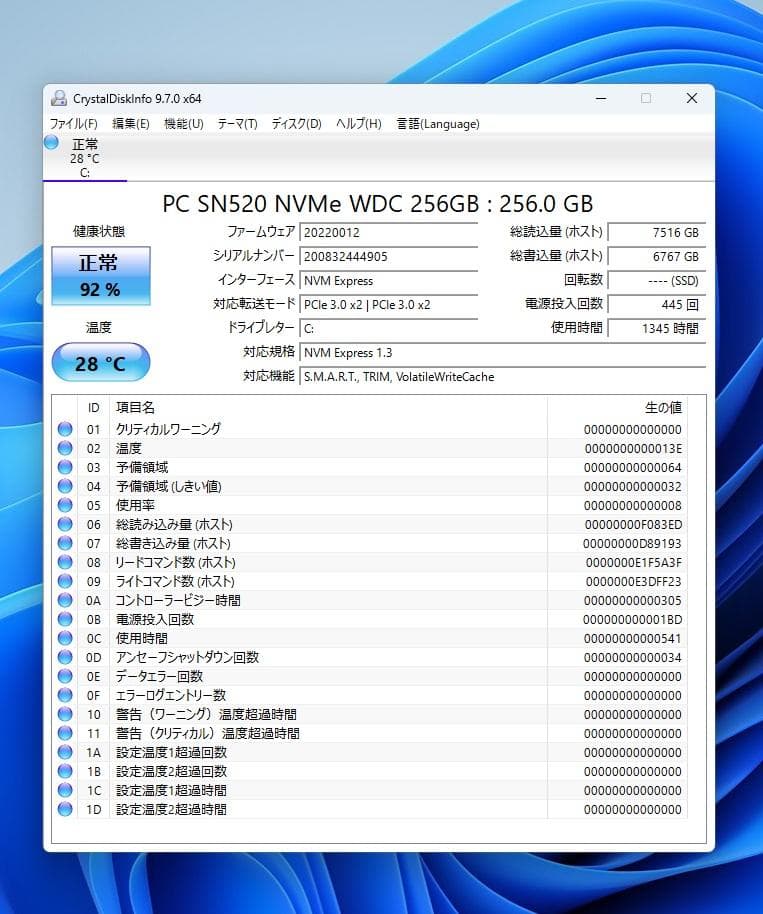The width and height of the screenshot is (763, 914).
Task: Click the status orb for 総読み込み量 (ホスト) row
Action: coord(65,524)
